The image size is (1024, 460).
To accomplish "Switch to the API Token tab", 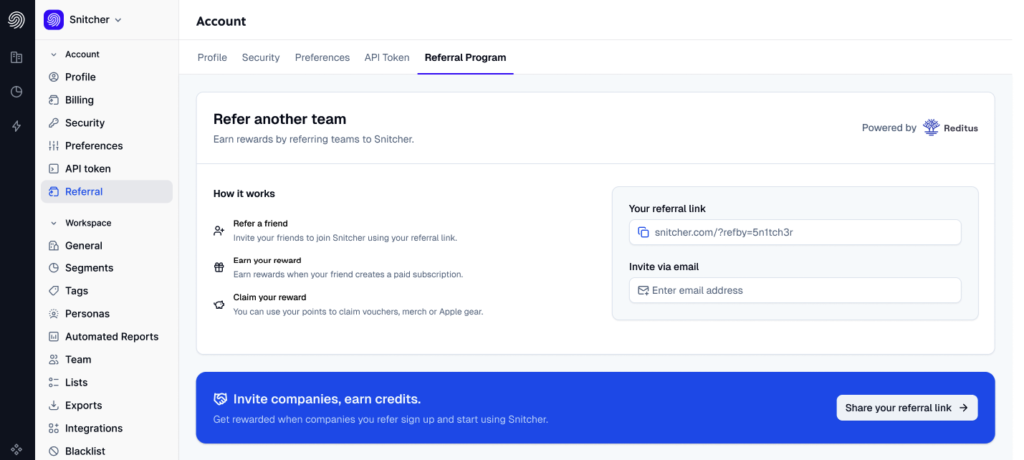I will pyautogui.click(x=386, y=58).
